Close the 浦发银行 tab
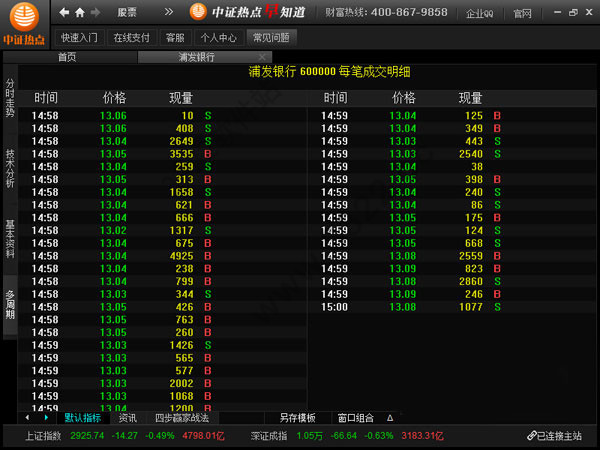This screenshot has height=450, width=600. [x=262, y=57]
